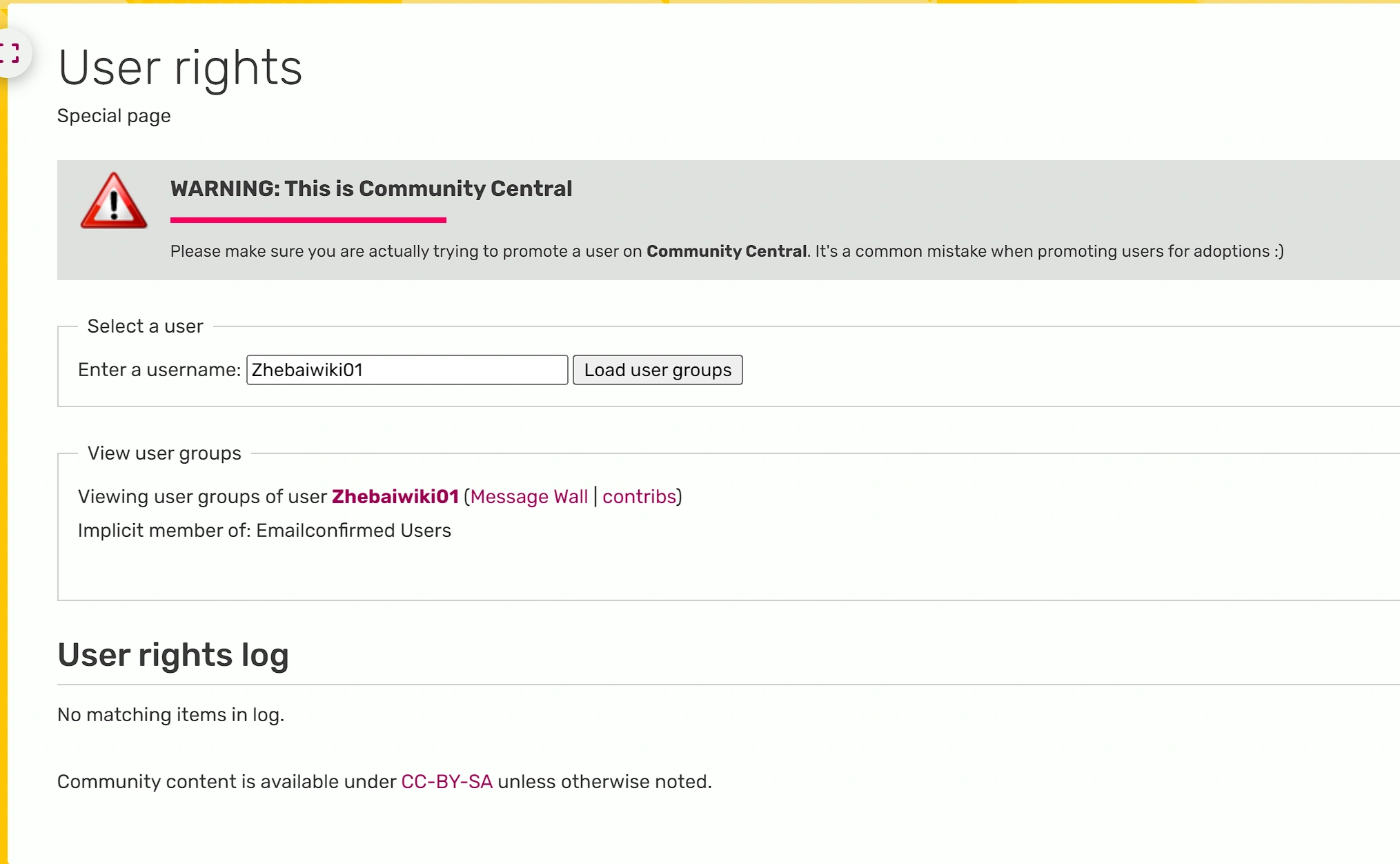The height and width of the screenshot is (864, 1400).
Task: Click the User rights log heading
Action: 172,655
